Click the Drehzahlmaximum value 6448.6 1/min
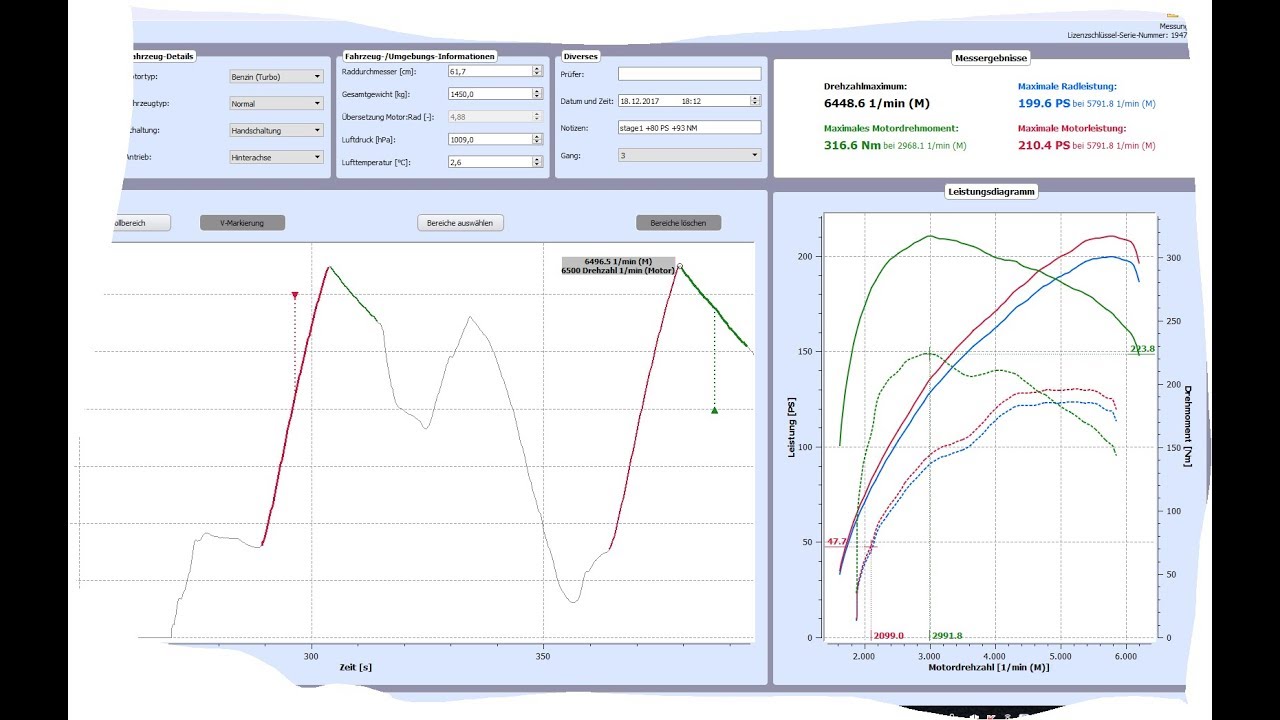Viewport: 1280px width, 720px height. click(x=877, y=102)
